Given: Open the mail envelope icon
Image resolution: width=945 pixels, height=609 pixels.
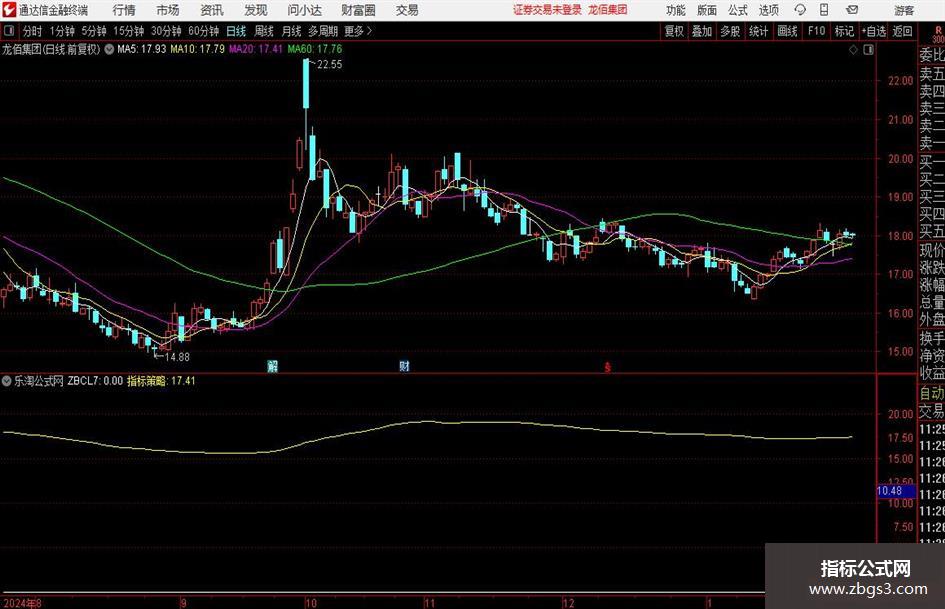Looking at the screenshot, I should coord(852,10).
